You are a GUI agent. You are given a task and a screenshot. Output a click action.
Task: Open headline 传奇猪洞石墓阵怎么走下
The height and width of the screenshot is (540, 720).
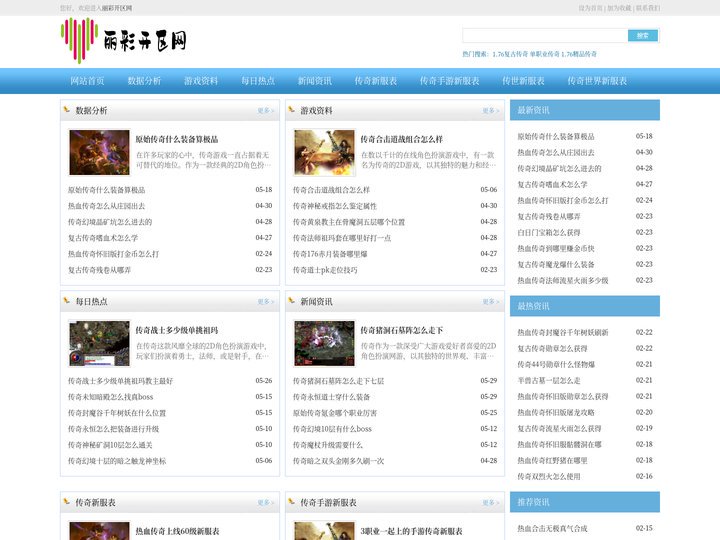pyautogui.click(x=402, y=330)
